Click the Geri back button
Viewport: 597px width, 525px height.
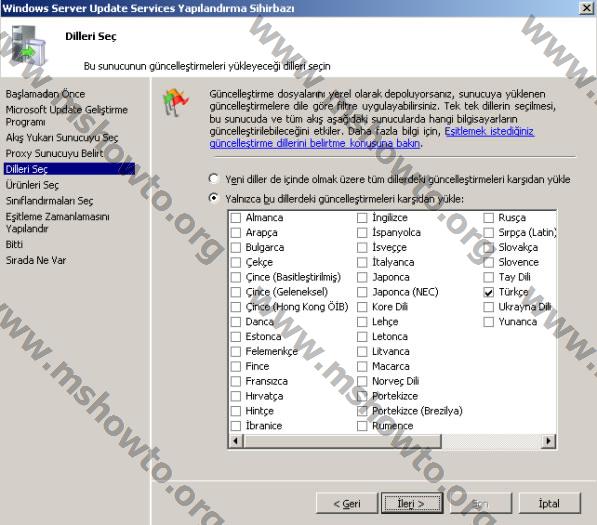point(347,503)
